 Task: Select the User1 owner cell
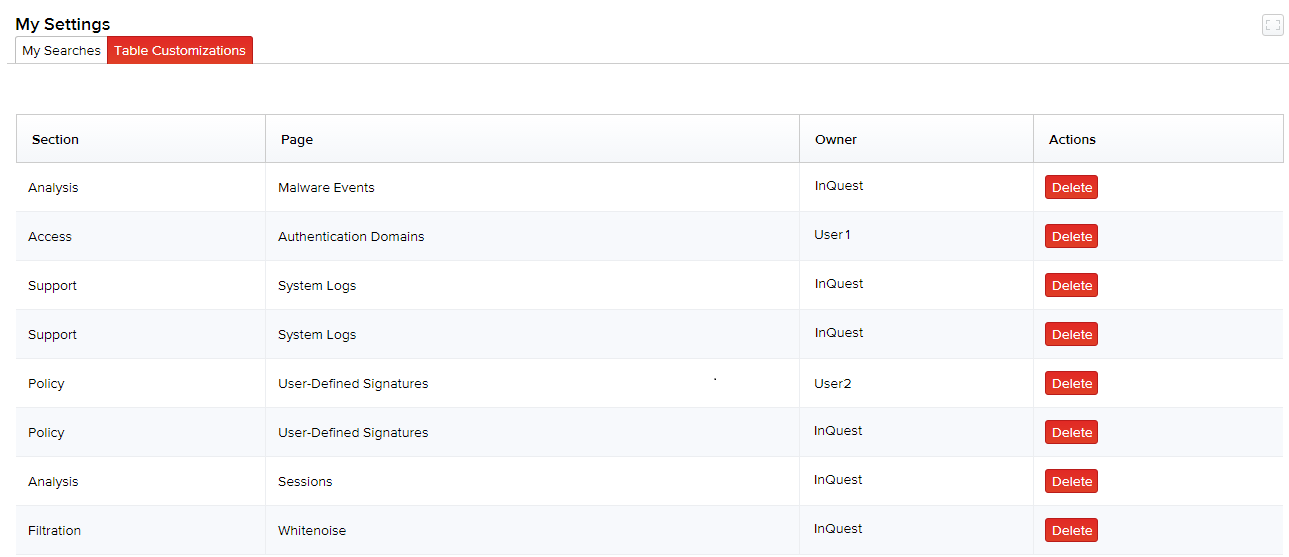pyautogui.click(x=832, y=235)
